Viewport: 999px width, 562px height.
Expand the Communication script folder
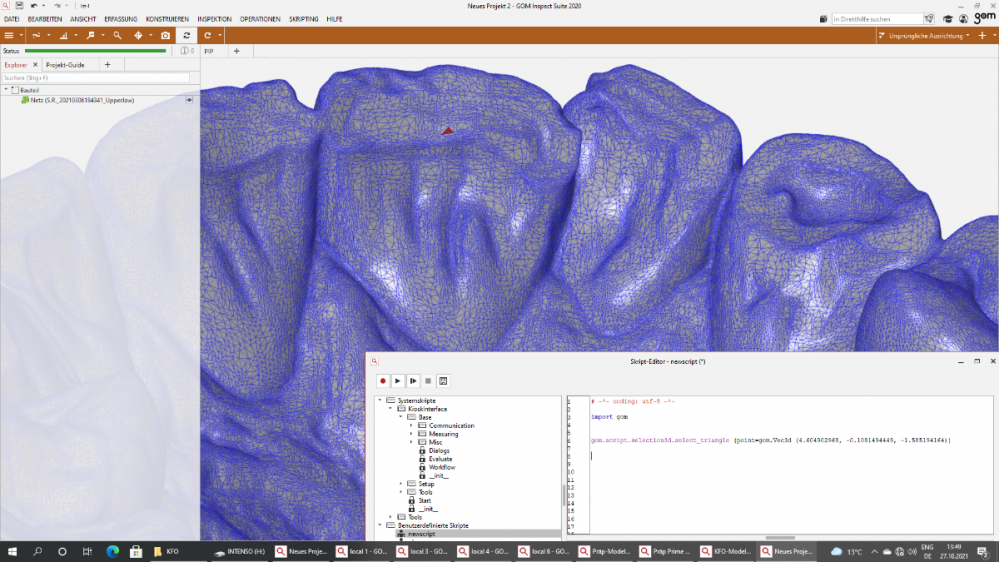click(411, 426)
